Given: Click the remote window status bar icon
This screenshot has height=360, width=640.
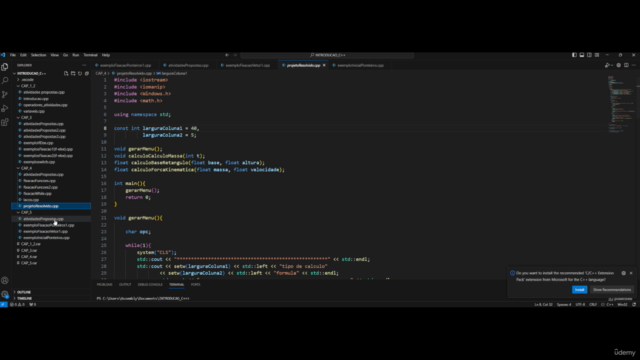Looking at the screenshot, I should pyautogui.click(x=4, y=304).
